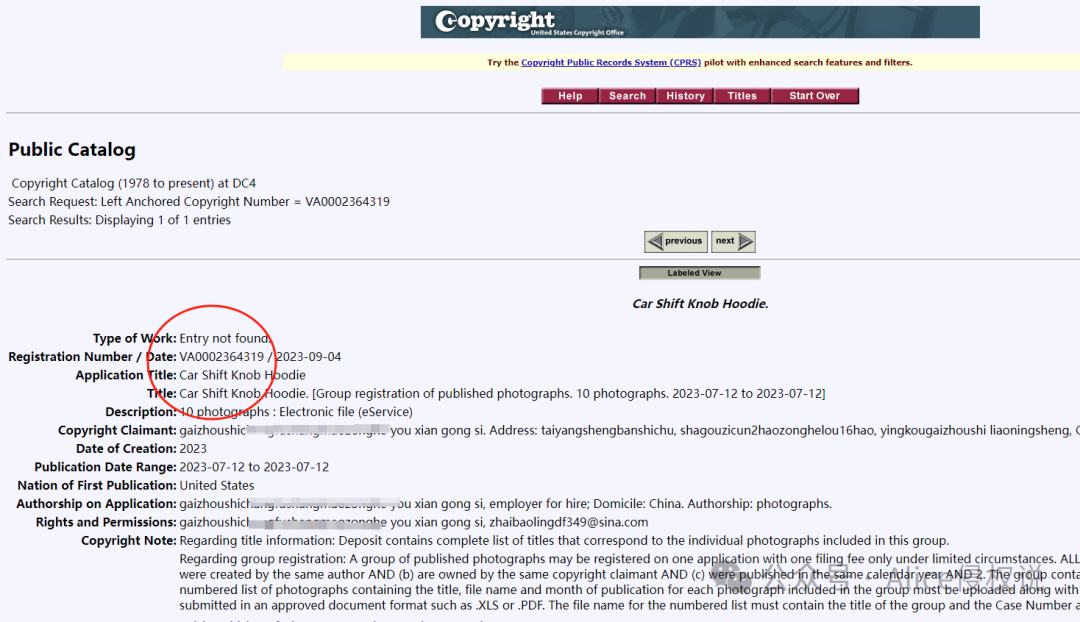This screenshot has height=622, width=1080.
Task: Click the Copyright Office logo banner
Action: 699,22
